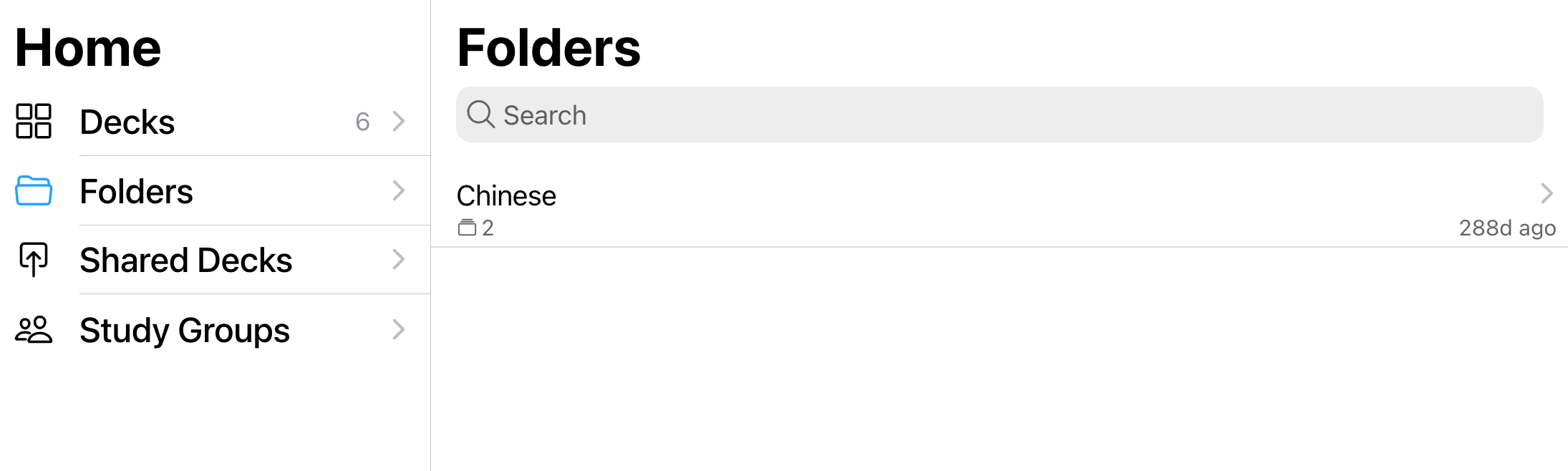The image size is (1568, 471).
Task: Expand the Shared Decks row chevron
Action: pyautogui.click(x=399, y=259)
